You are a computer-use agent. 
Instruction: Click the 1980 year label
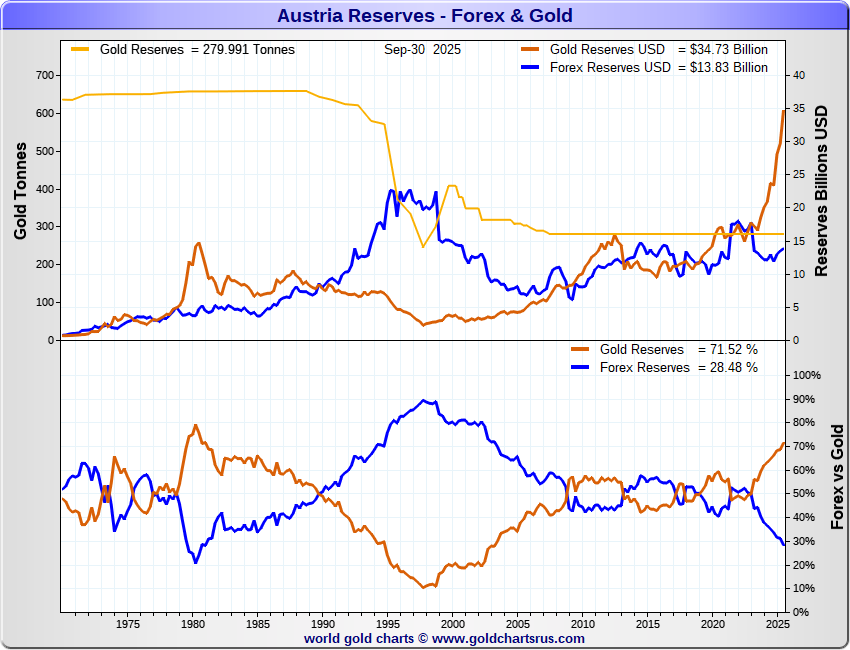(x=192, y=624)
